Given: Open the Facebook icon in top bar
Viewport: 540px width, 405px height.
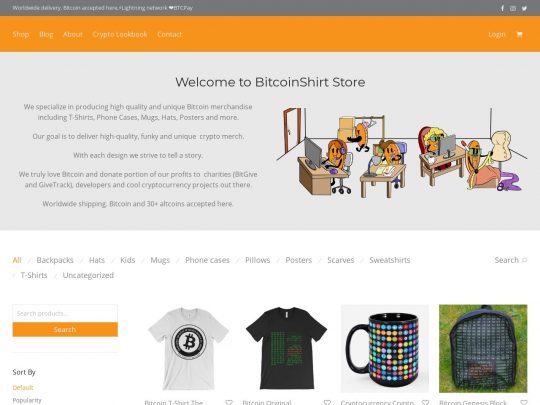Looking at the screenshot, I should pyautogui.click(x=502, y=8).
